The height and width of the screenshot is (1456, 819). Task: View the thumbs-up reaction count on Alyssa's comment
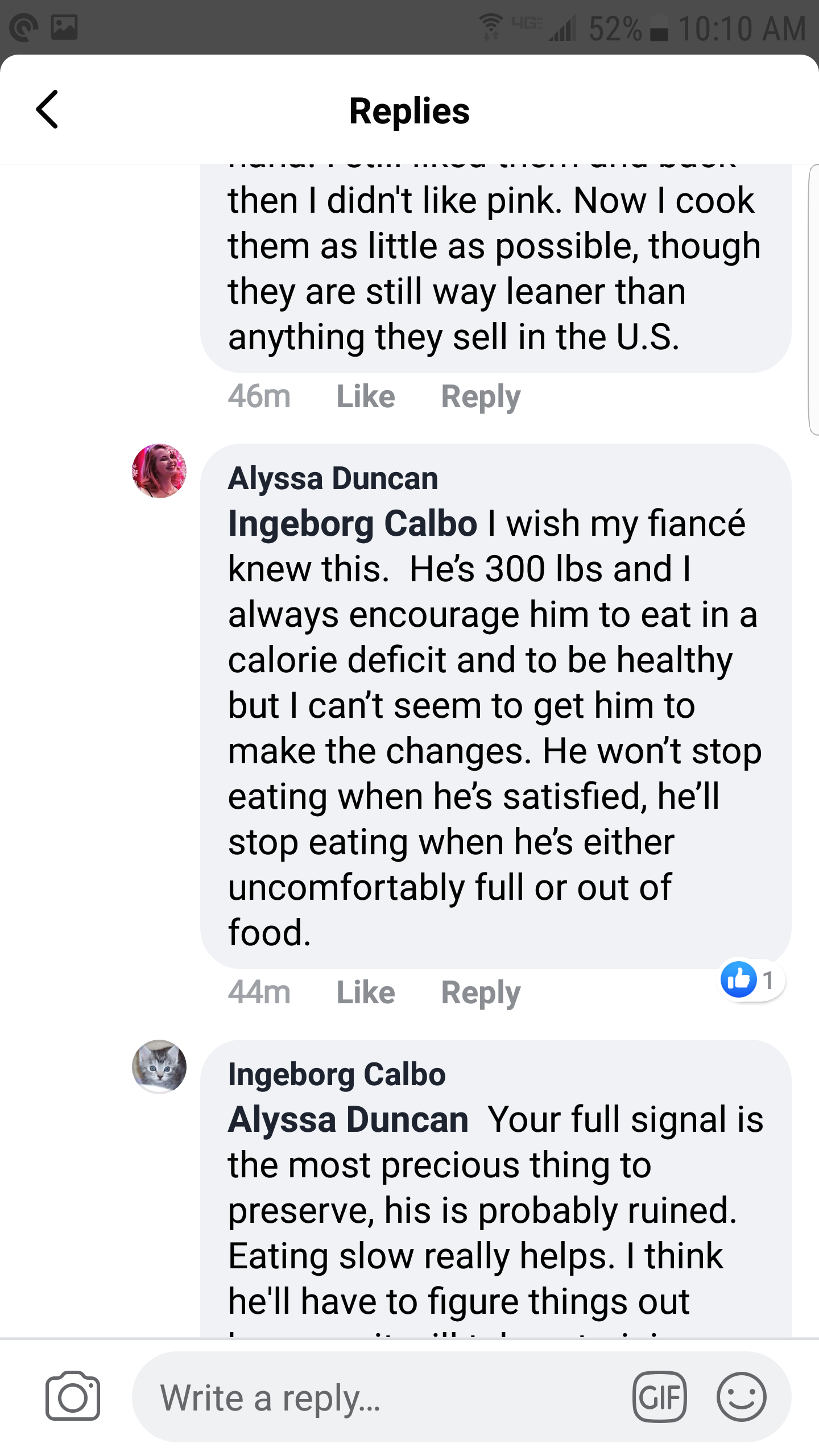[x=752, y=980]
